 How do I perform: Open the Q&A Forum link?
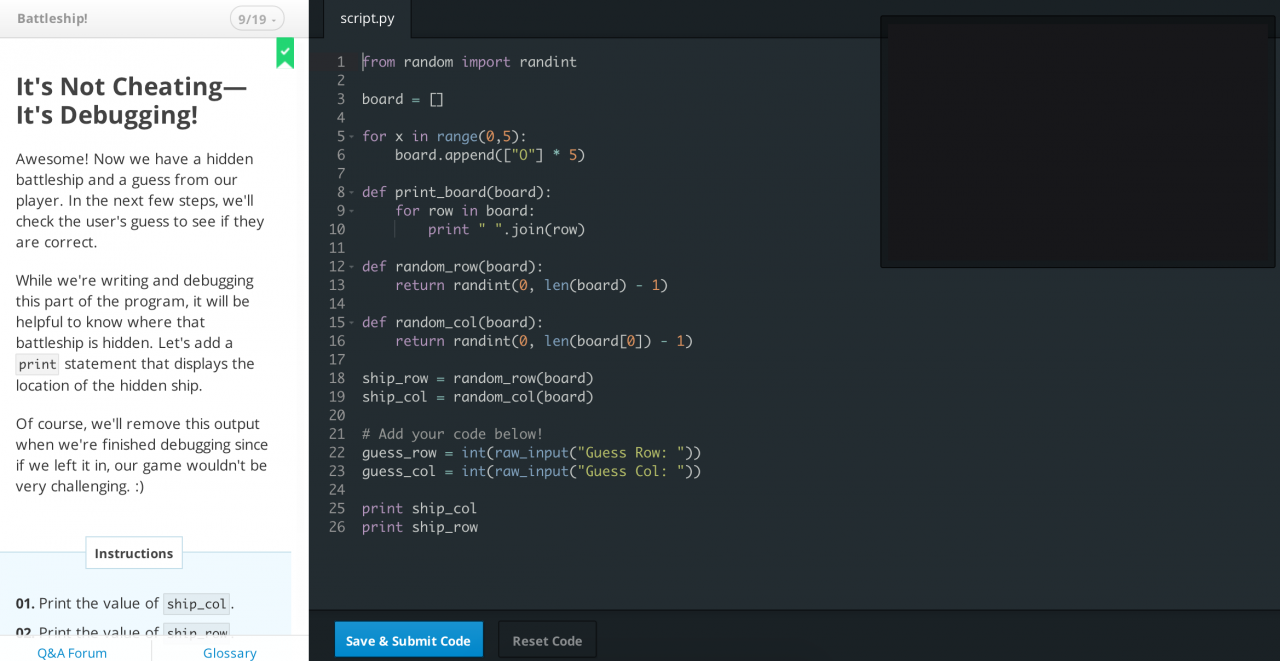[72, 652]
